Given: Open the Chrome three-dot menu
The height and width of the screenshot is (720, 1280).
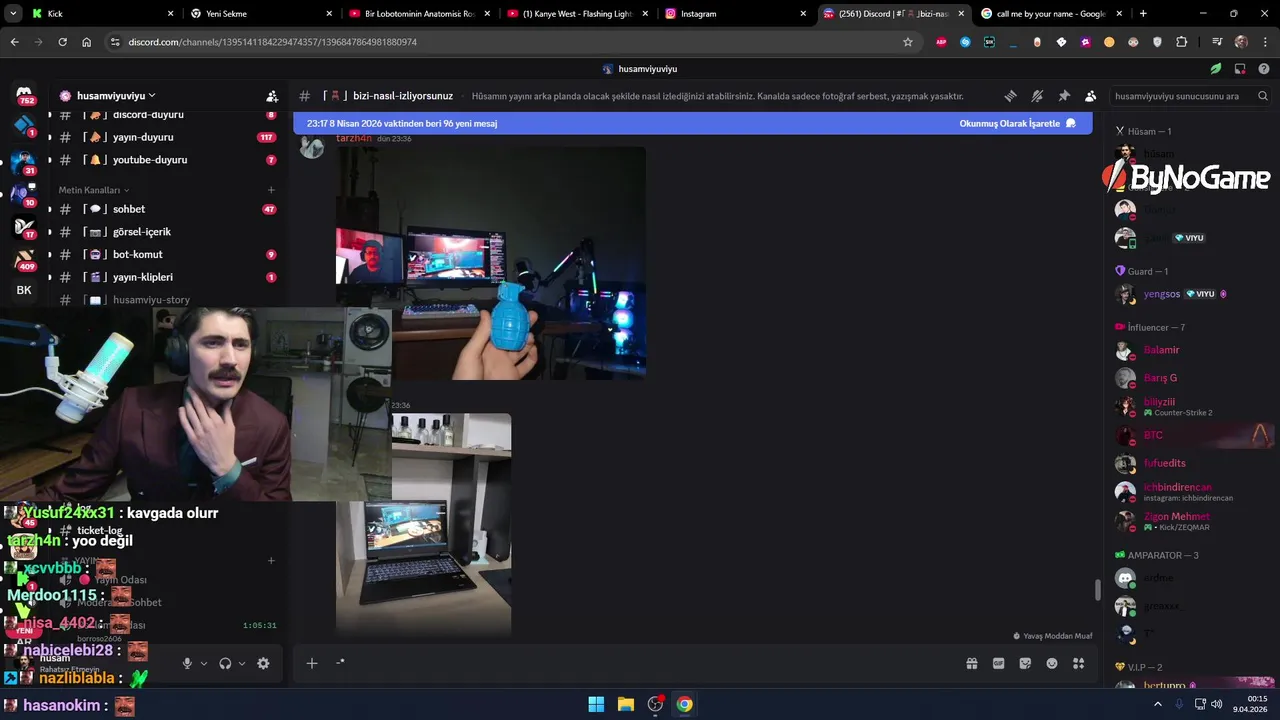Looking at the screenshot, I should pyautogui.click(x=1264, y=42).
